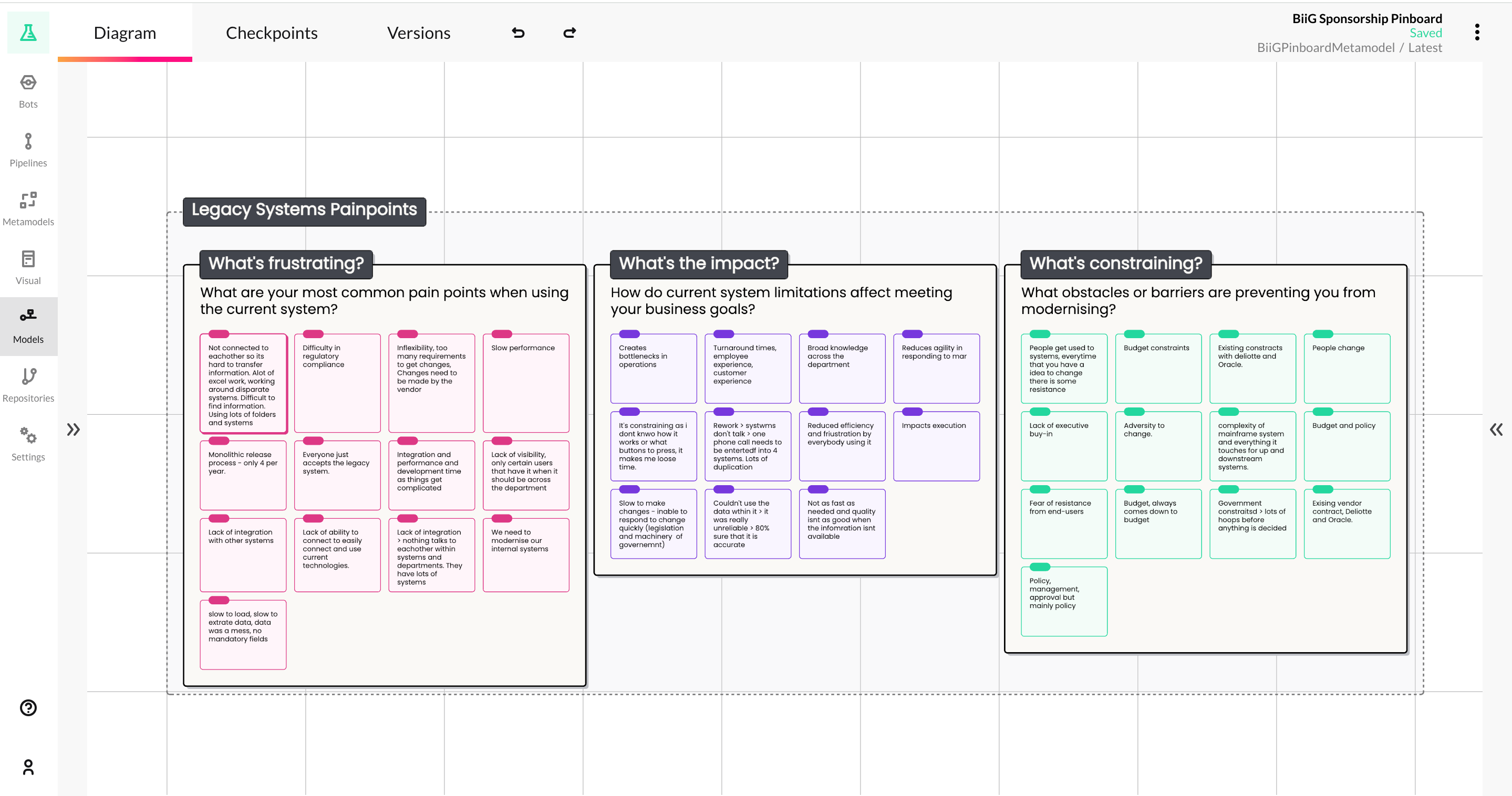Expand the left panel with double chevron
This screenshot has height=796, width=1512.
coord(74,430)
